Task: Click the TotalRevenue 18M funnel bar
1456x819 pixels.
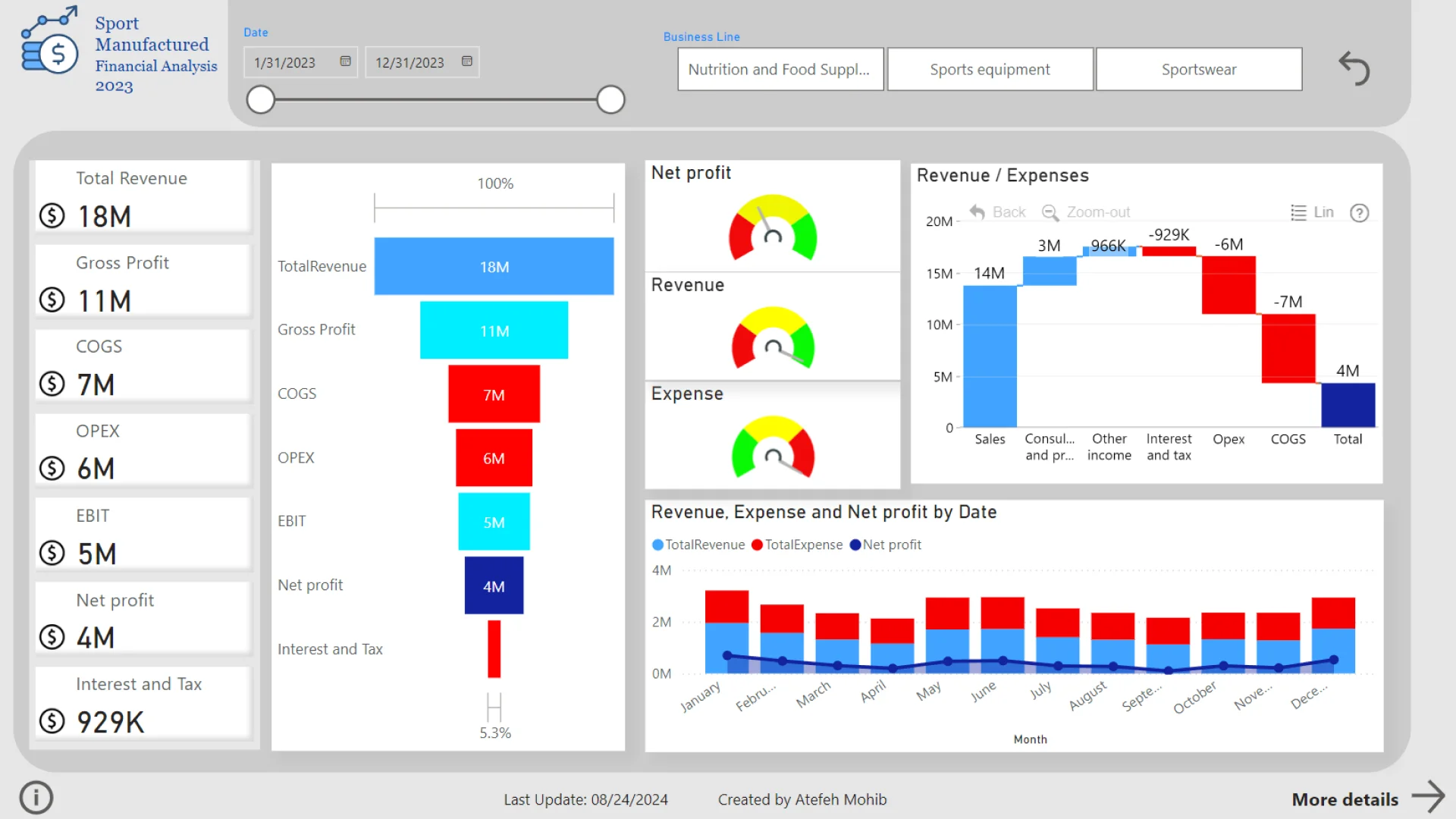Action: (494, 266)
